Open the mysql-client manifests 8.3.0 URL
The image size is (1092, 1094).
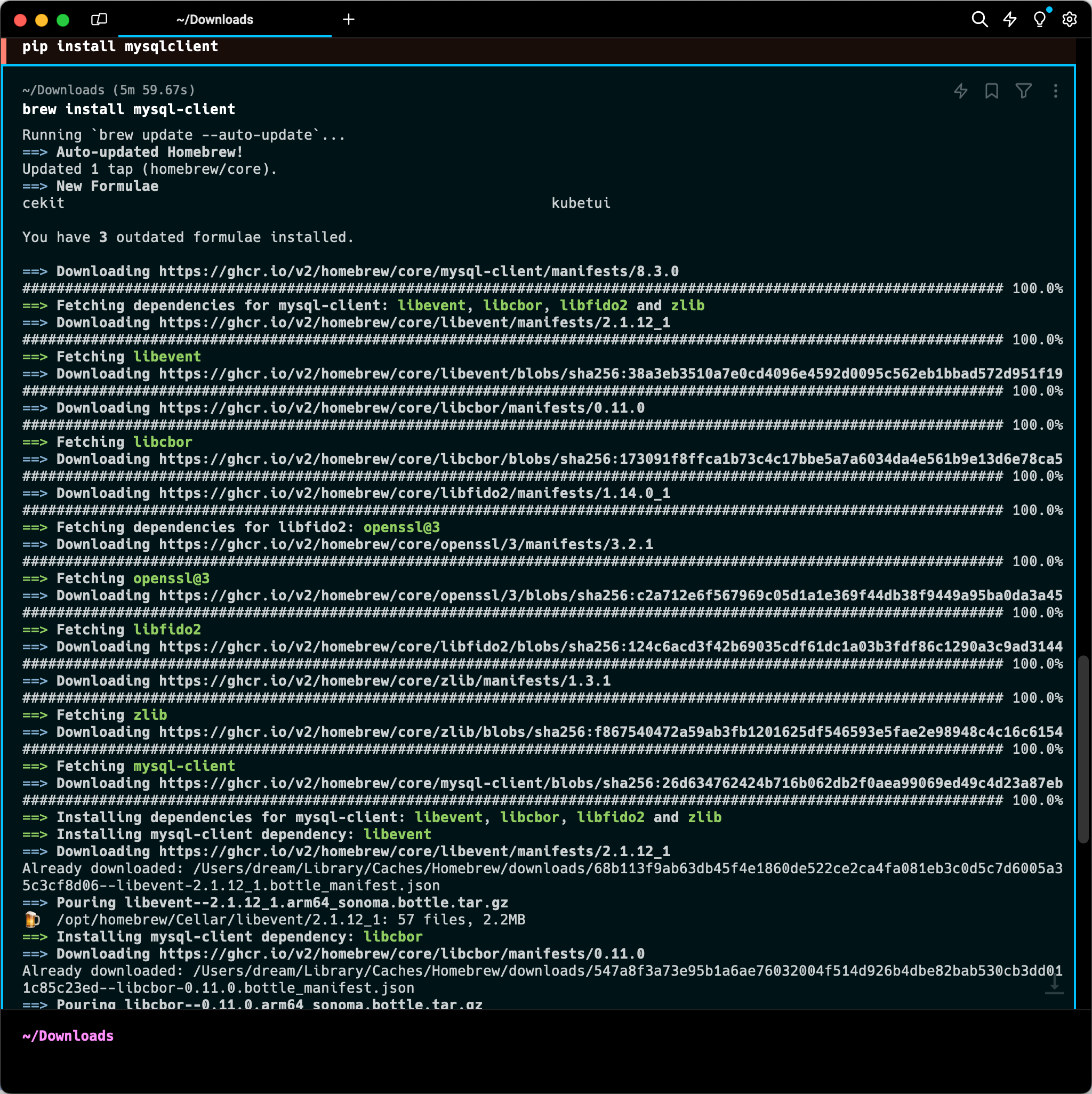pos(419,272)
